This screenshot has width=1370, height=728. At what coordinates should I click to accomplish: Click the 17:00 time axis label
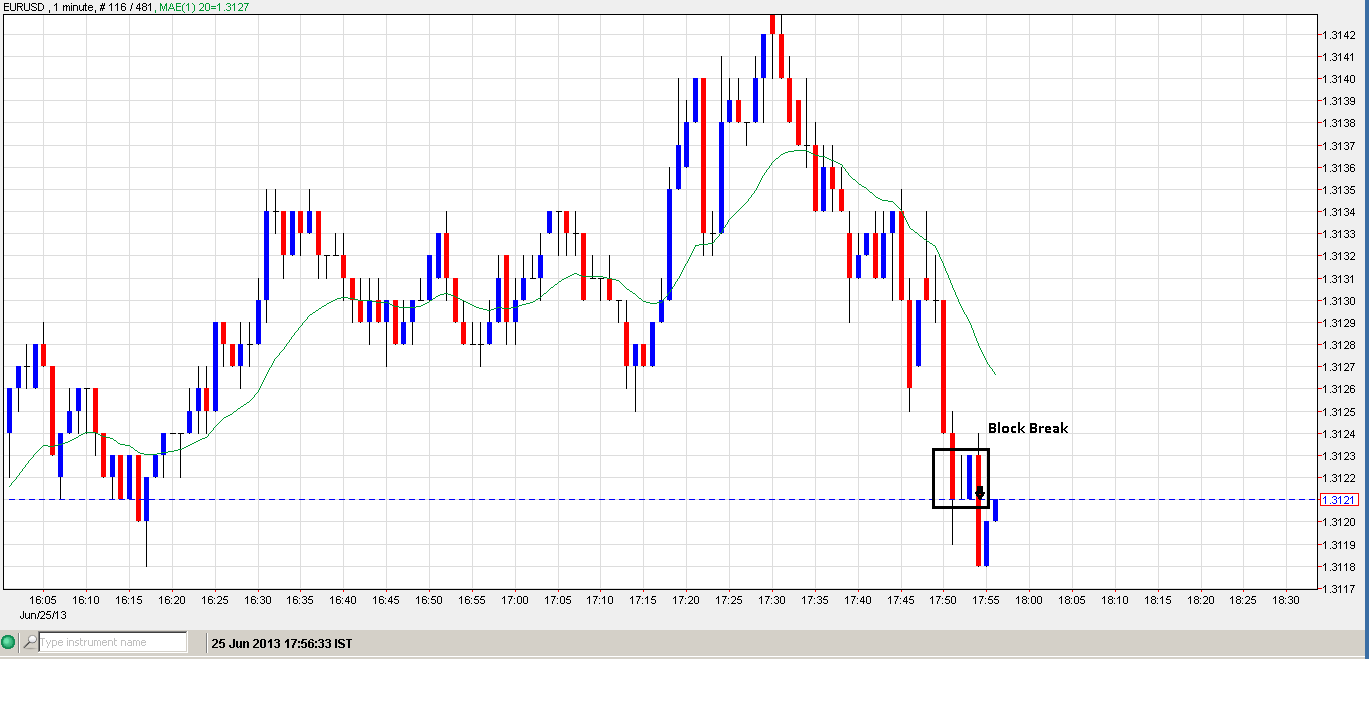515,600
